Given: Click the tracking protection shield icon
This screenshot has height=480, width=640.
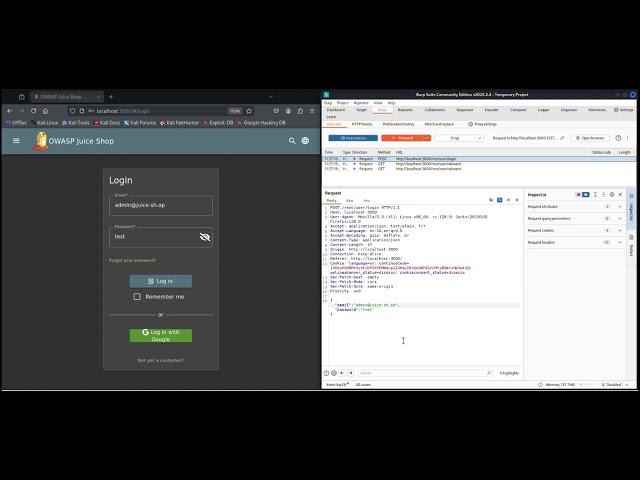Looking at the screenshot, I should tap(72, 111).
